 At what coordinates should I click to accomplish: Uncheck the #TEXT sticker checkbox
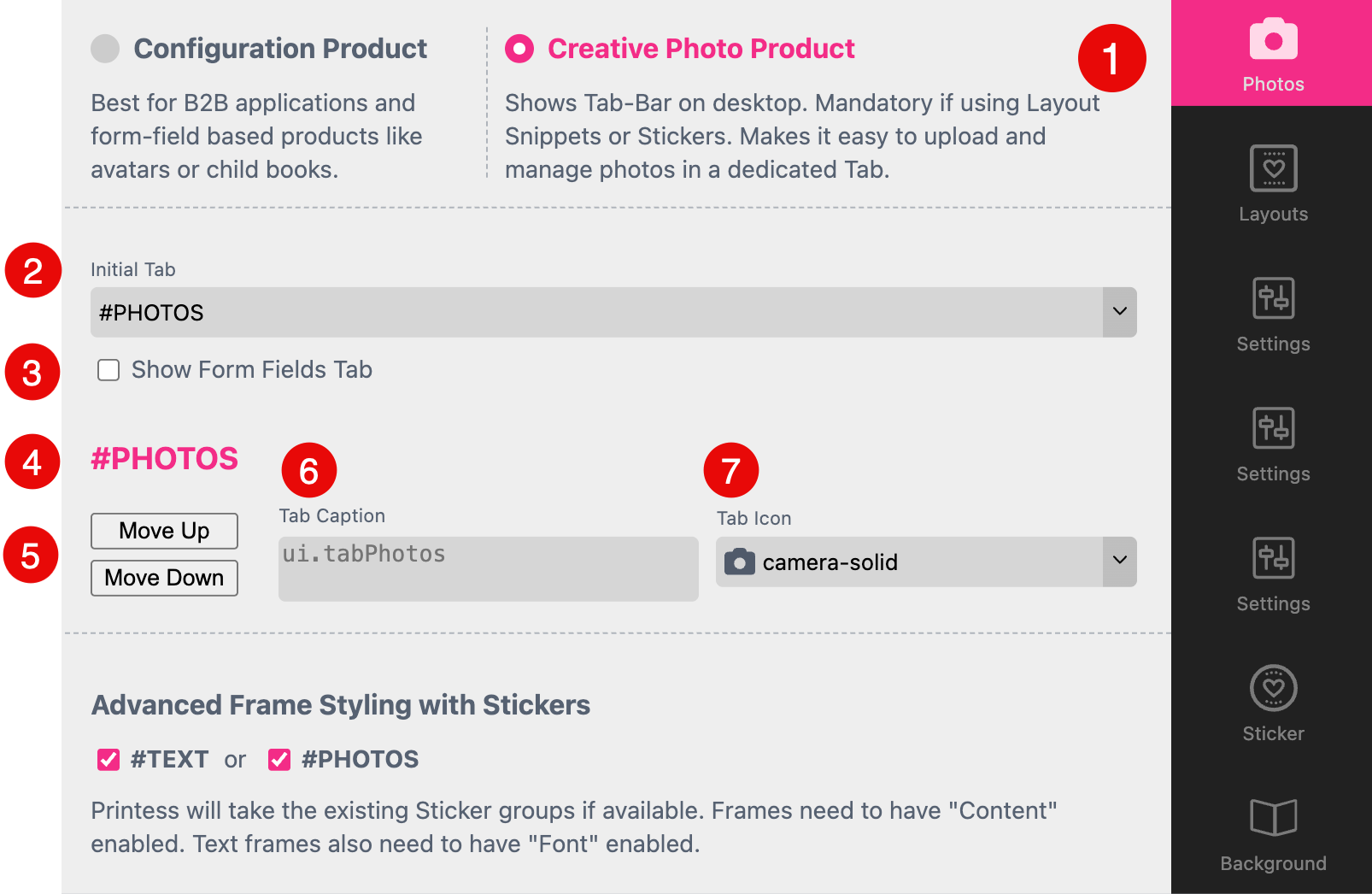(108, 759)
